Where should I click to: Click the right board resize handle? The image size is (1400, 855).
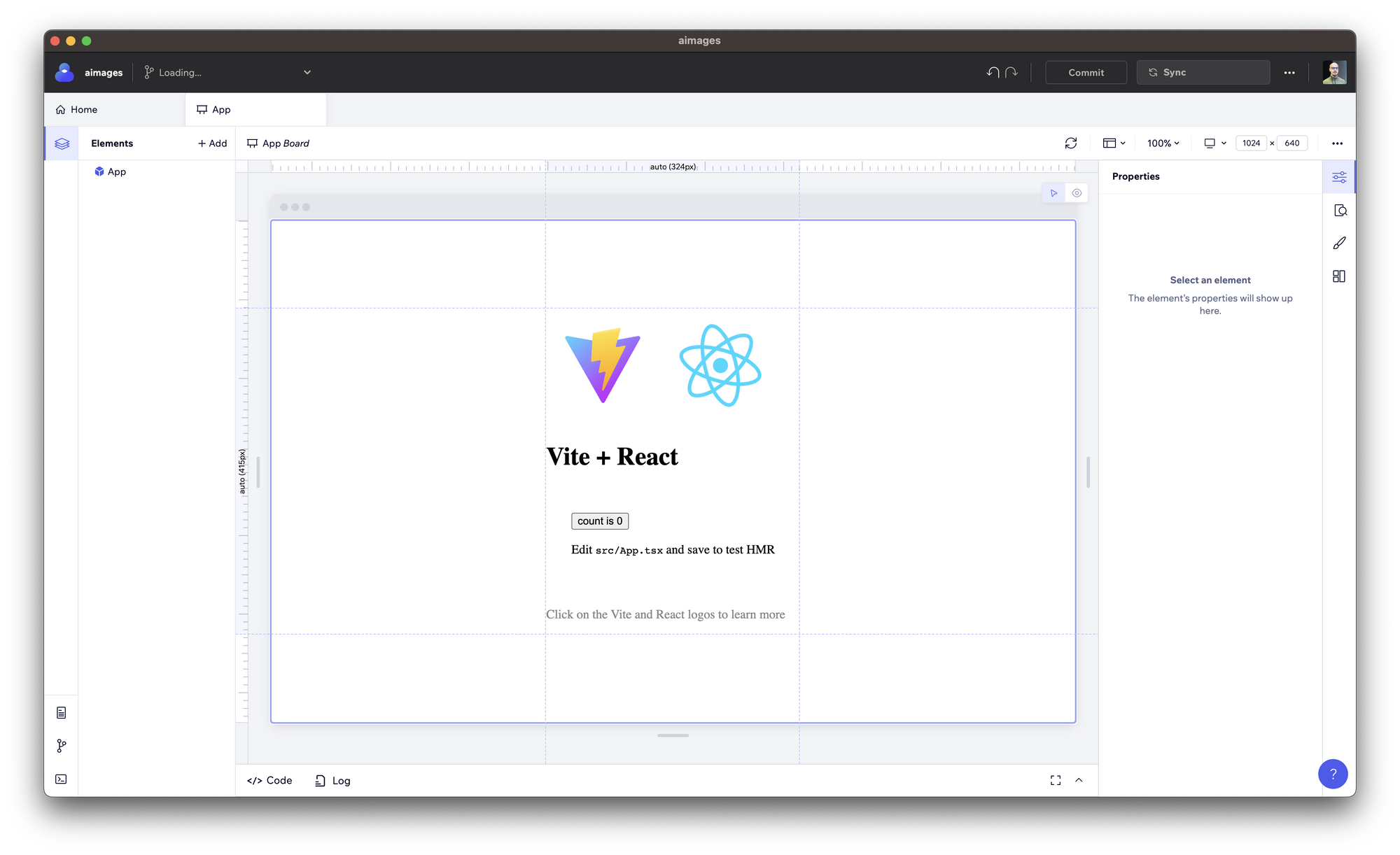pyautogui.click(x=1088, y=472)
